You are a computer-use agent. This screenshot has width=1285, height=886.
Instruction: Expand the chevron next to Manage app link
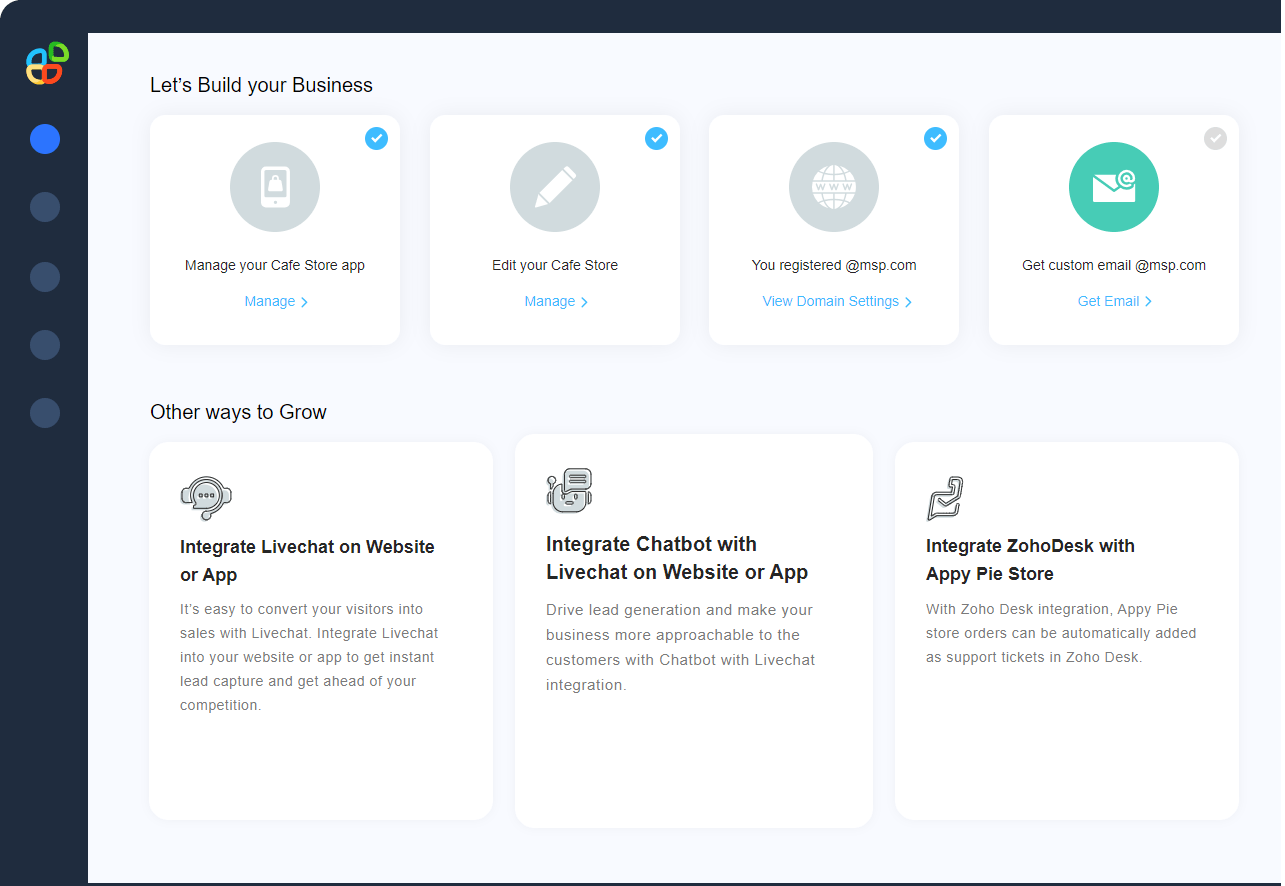pos(303,301)
